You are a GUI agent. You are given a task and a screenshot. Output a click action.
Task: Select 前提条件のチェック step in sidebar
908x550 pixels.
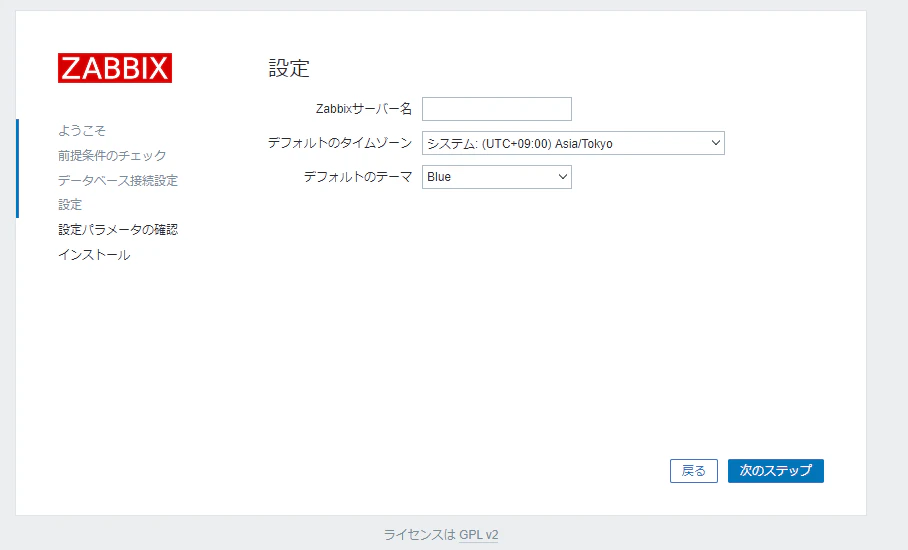tap(112, 155)
